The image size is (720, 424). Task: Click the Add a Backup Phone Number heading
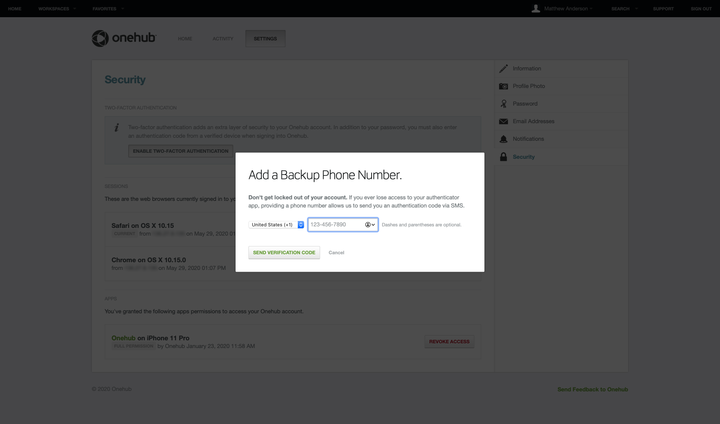(x=325, y=175)
